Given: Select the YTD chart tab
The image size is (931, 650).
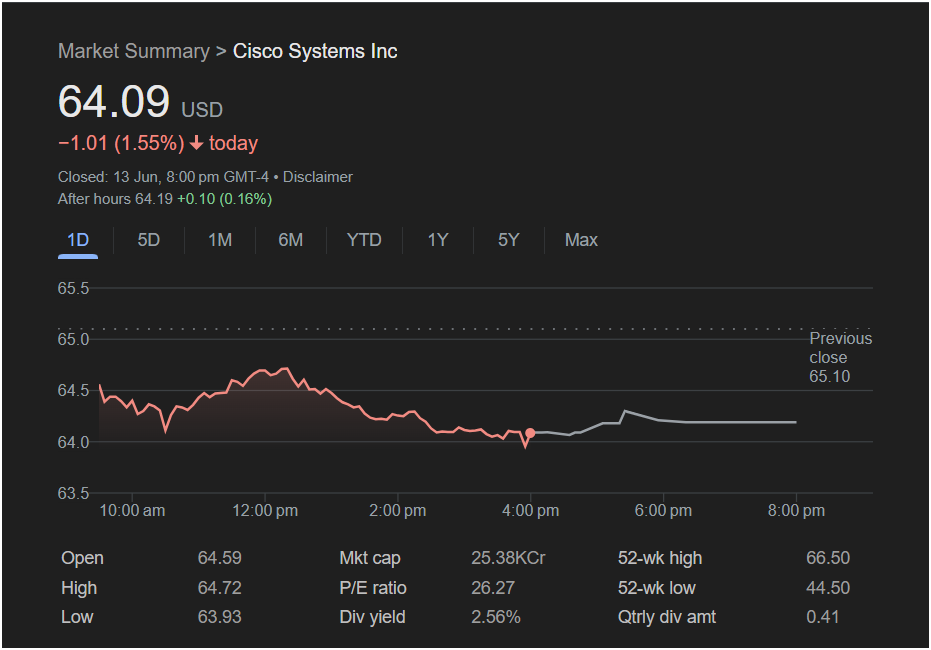Looking at the screenshot, I should 364,240.
